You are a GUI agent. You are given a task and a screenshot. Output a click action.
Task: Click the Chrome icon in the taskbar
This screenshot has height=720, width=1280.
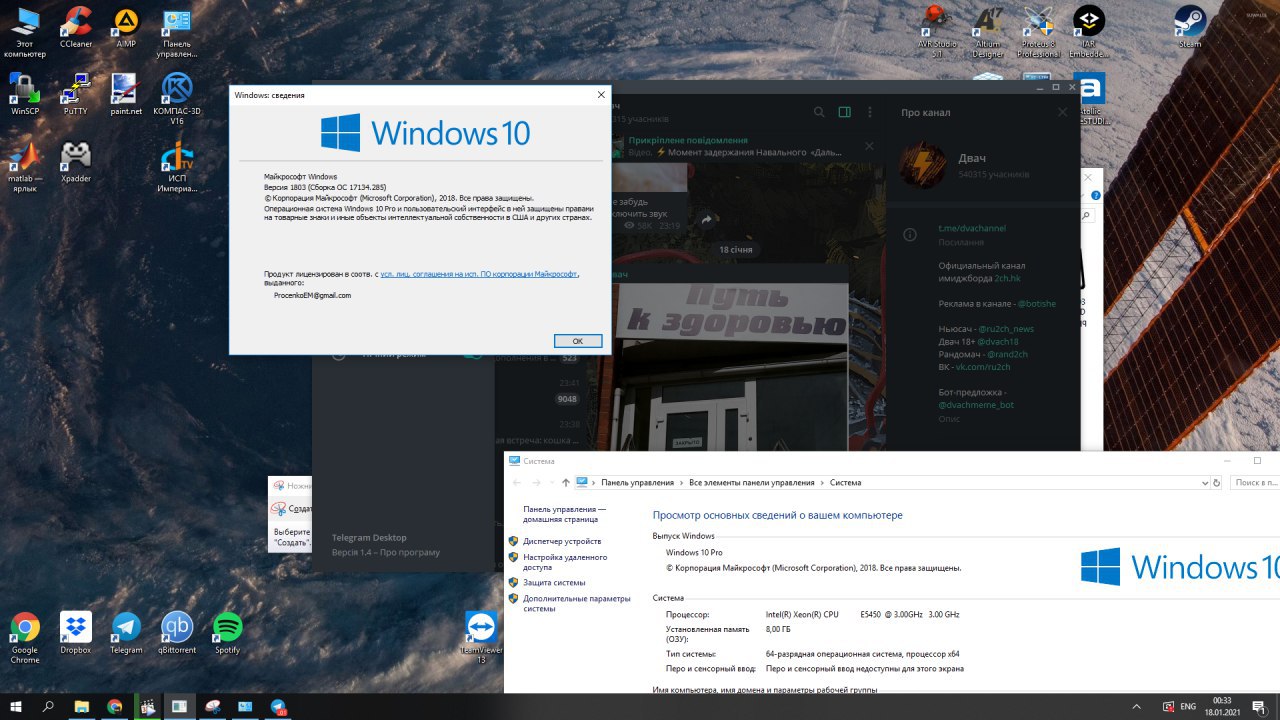(x=115, y=706)
